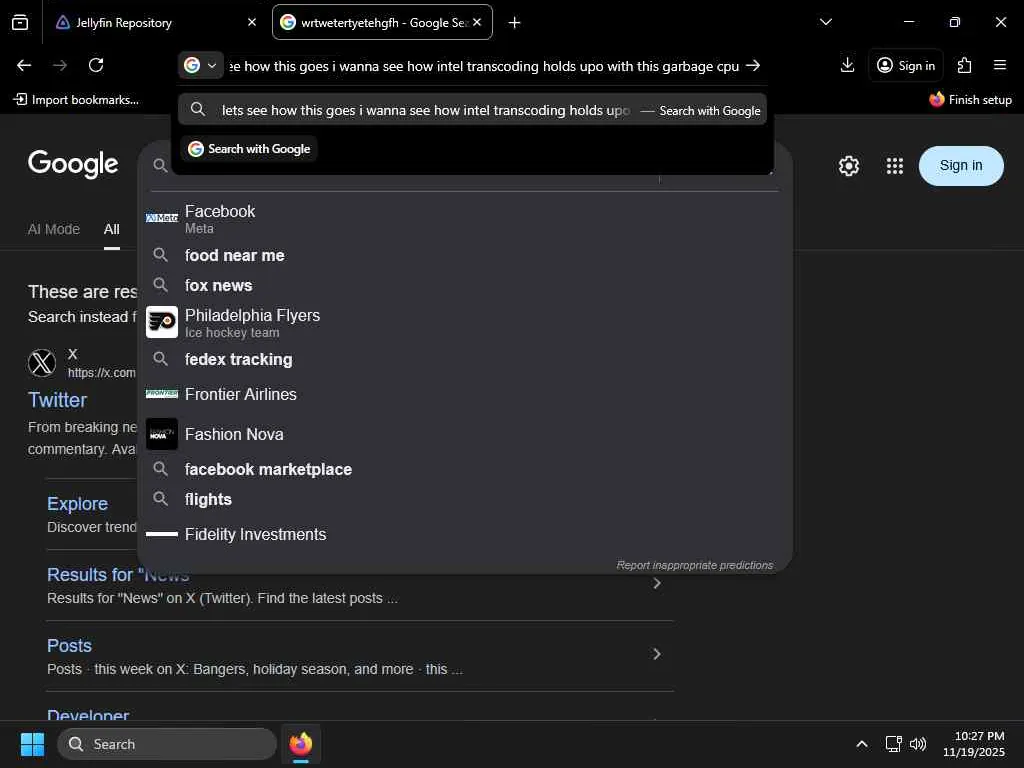The width and height of the screenshot is (1024, 768).
Task: Click the Windows taskbar Search box
Action: point(167,744)
